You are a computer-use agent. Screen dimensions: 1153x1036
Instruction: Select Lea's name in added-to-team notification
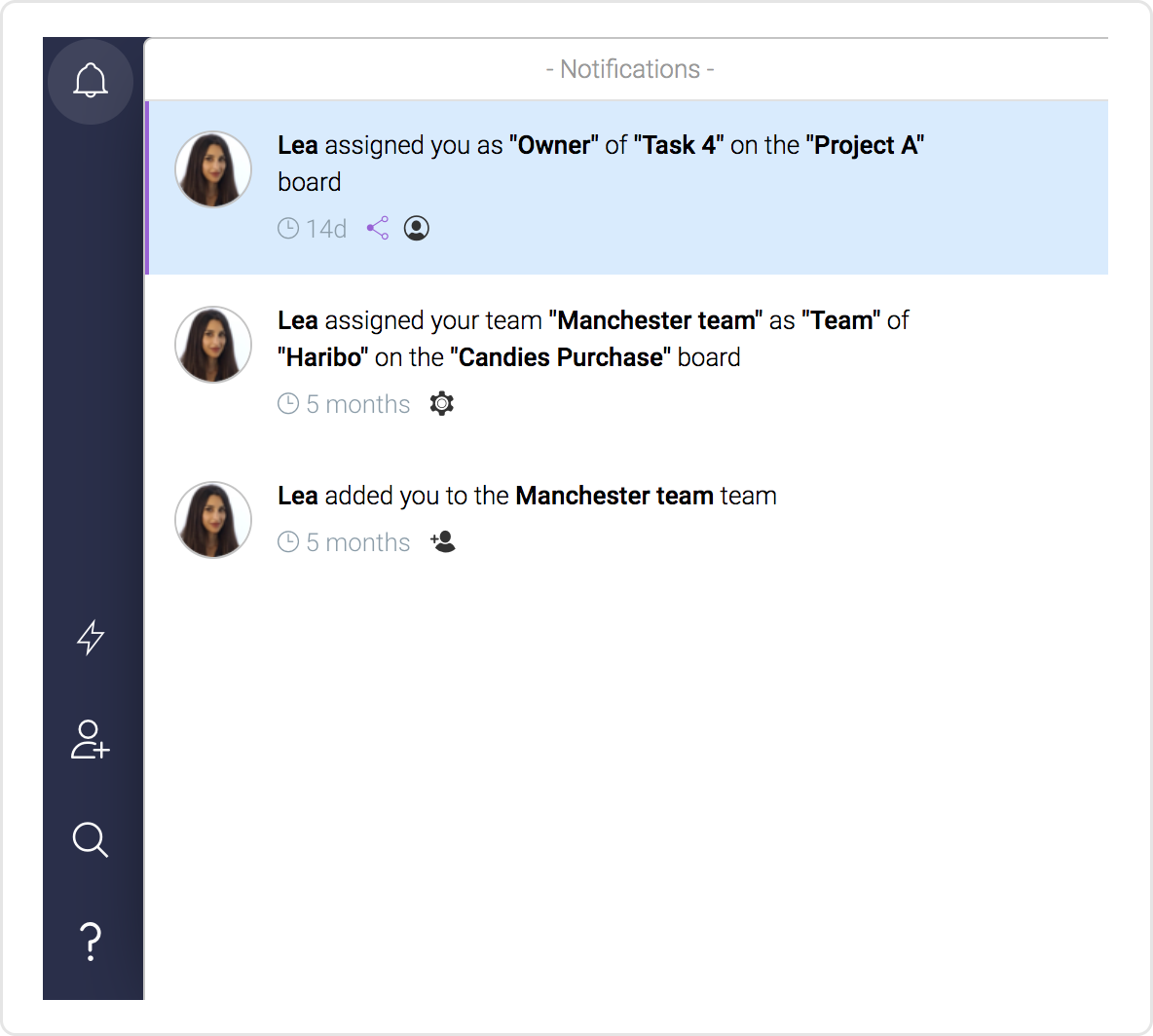pyautogui.click(x=298, y=496)
